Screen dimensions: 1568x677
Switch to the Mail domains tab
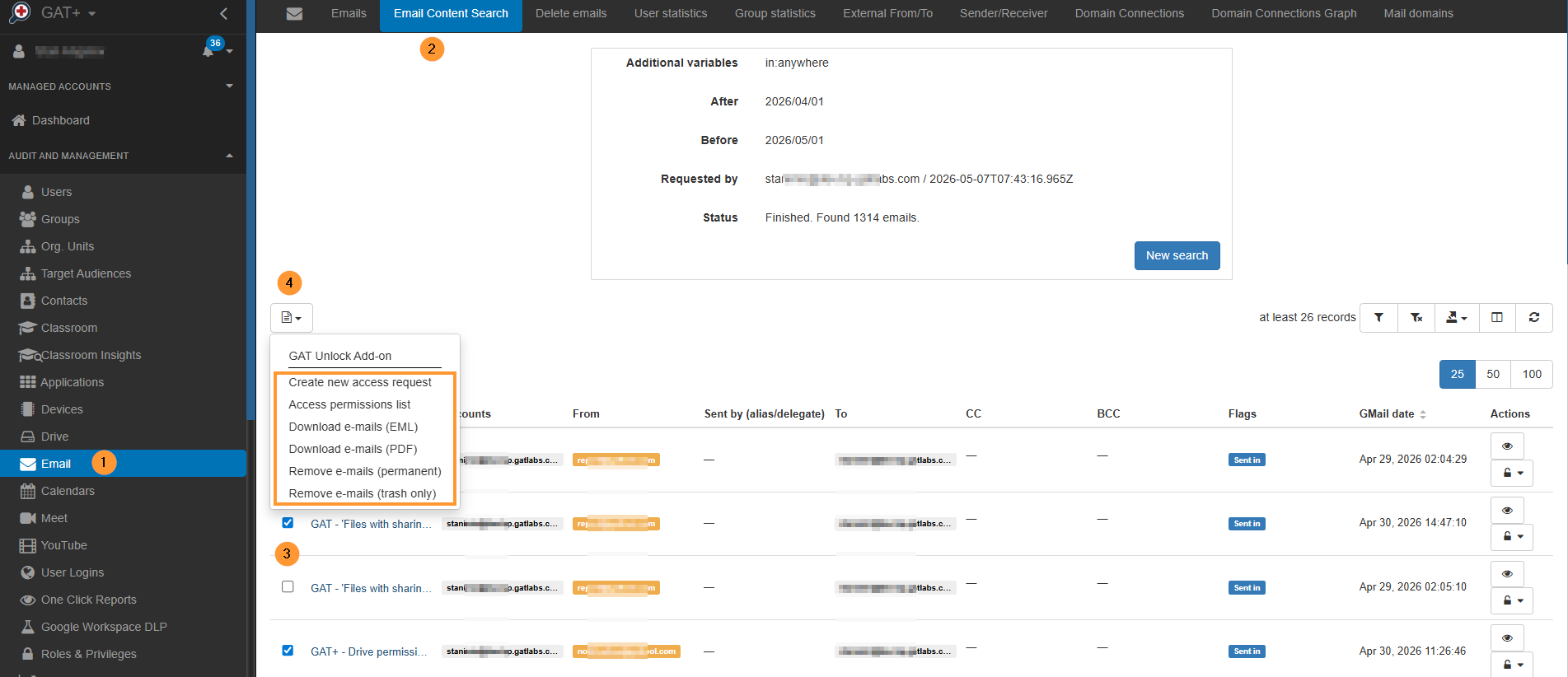pyautogui.click(x=1418, y=14)
